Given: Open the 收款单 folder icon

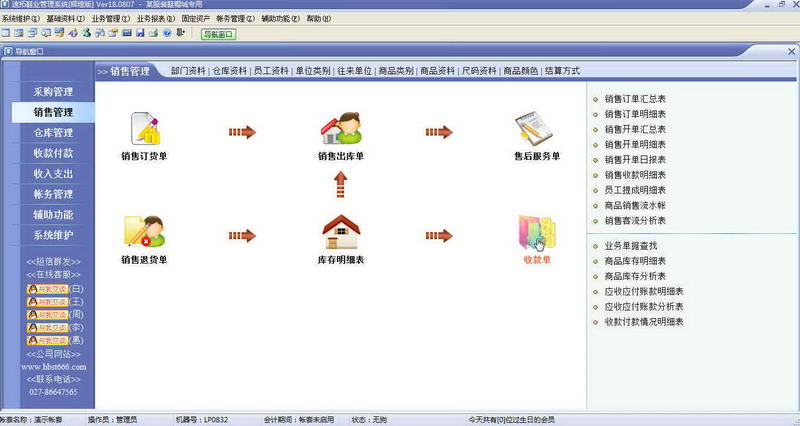Looking at the screenshot, I should (537, 232).
